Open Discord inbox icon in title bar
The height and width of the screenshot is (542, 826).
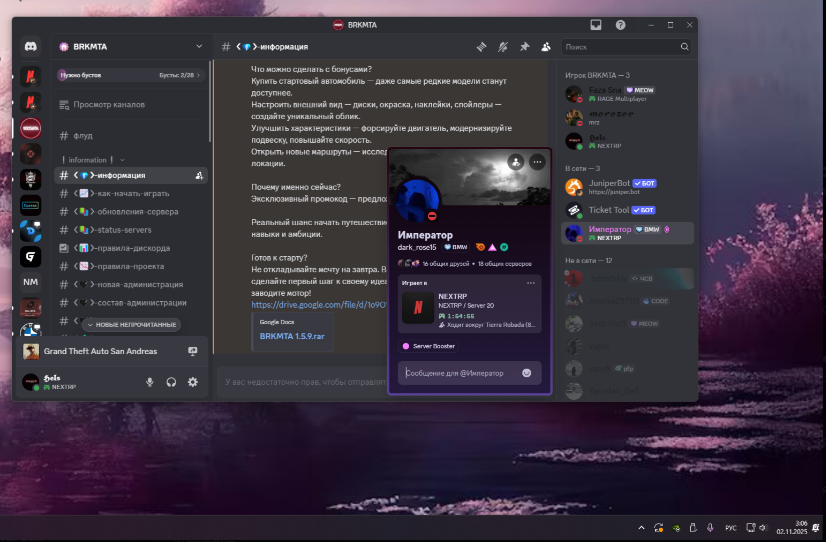pos(597,24)
